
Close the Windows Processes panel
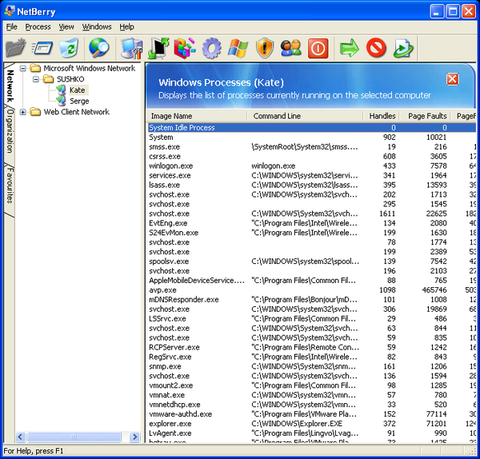click(x=452, y=79)
